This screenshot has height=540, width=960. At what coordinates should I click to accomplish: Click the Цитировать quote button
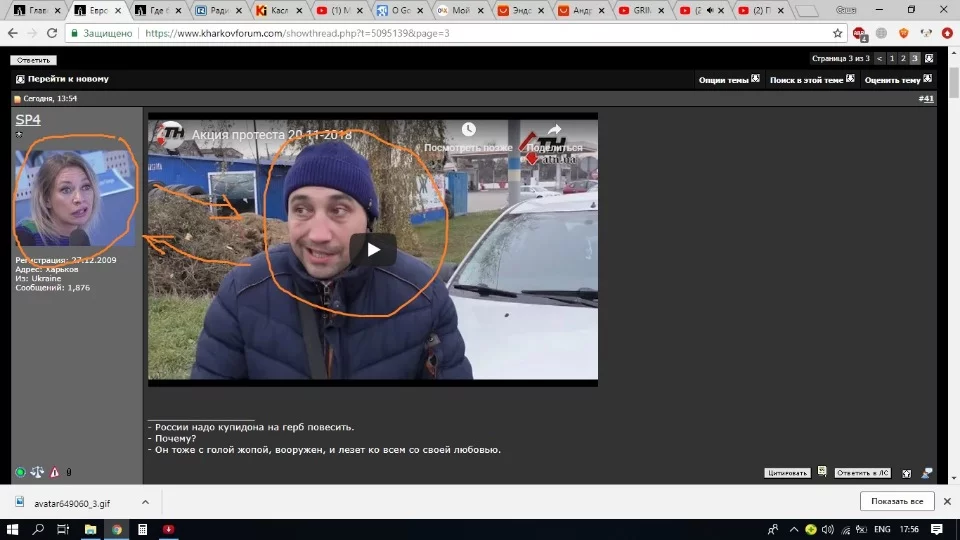787,473
